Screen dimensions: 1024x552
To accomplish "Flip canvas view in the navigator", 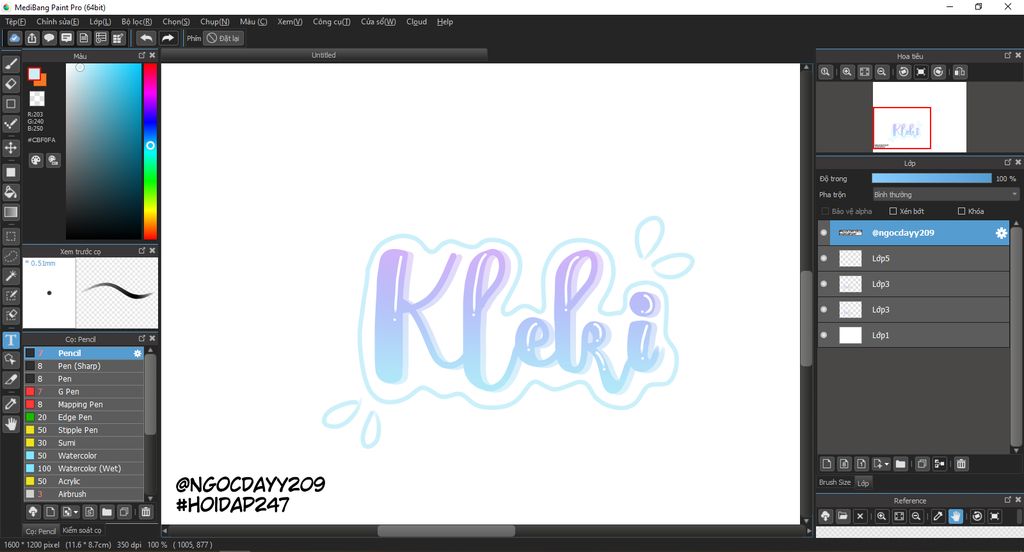I will coord(960,72).
